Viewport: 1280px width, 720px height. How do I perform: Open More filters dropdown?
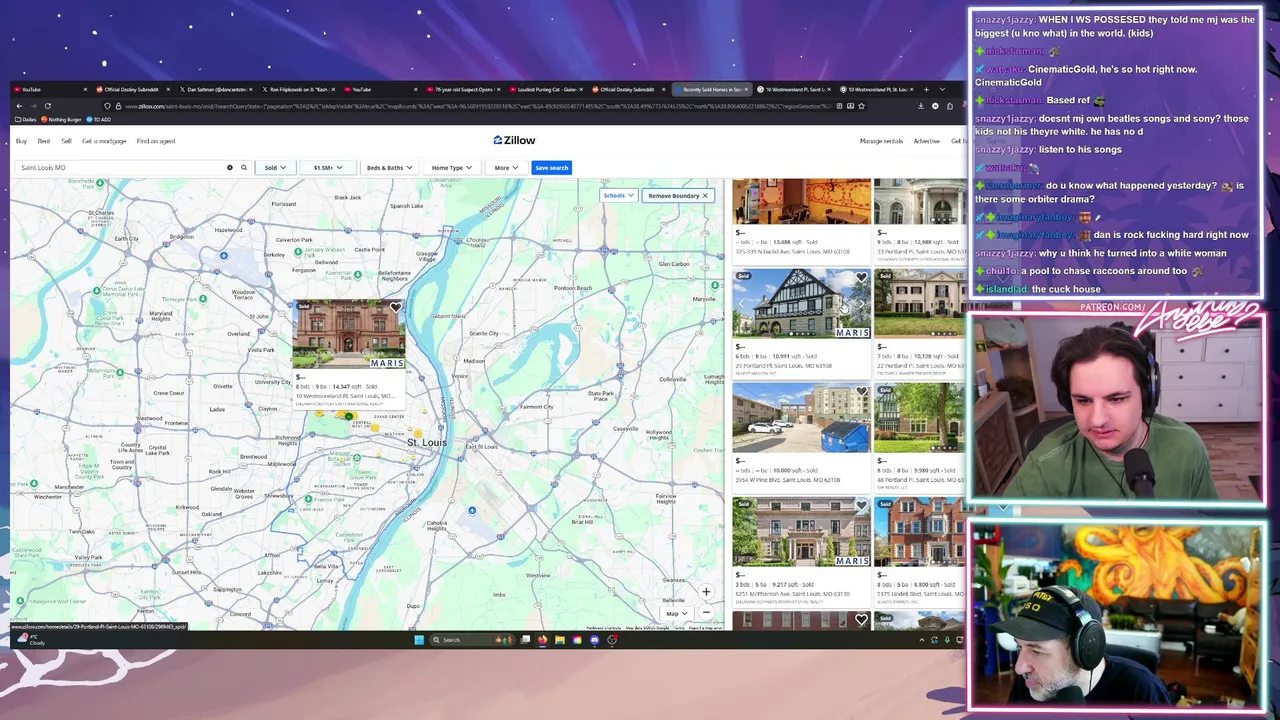coord(506,168)
